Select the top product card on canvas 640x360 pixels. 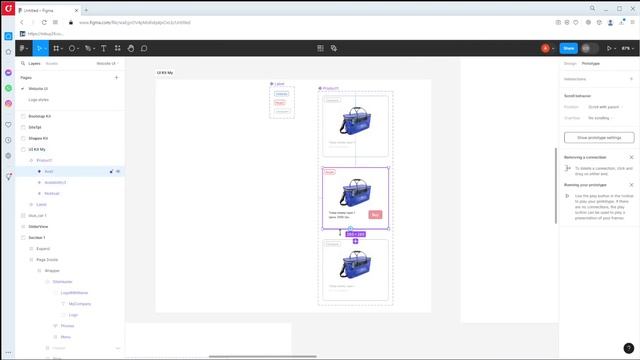pos(356,126)
